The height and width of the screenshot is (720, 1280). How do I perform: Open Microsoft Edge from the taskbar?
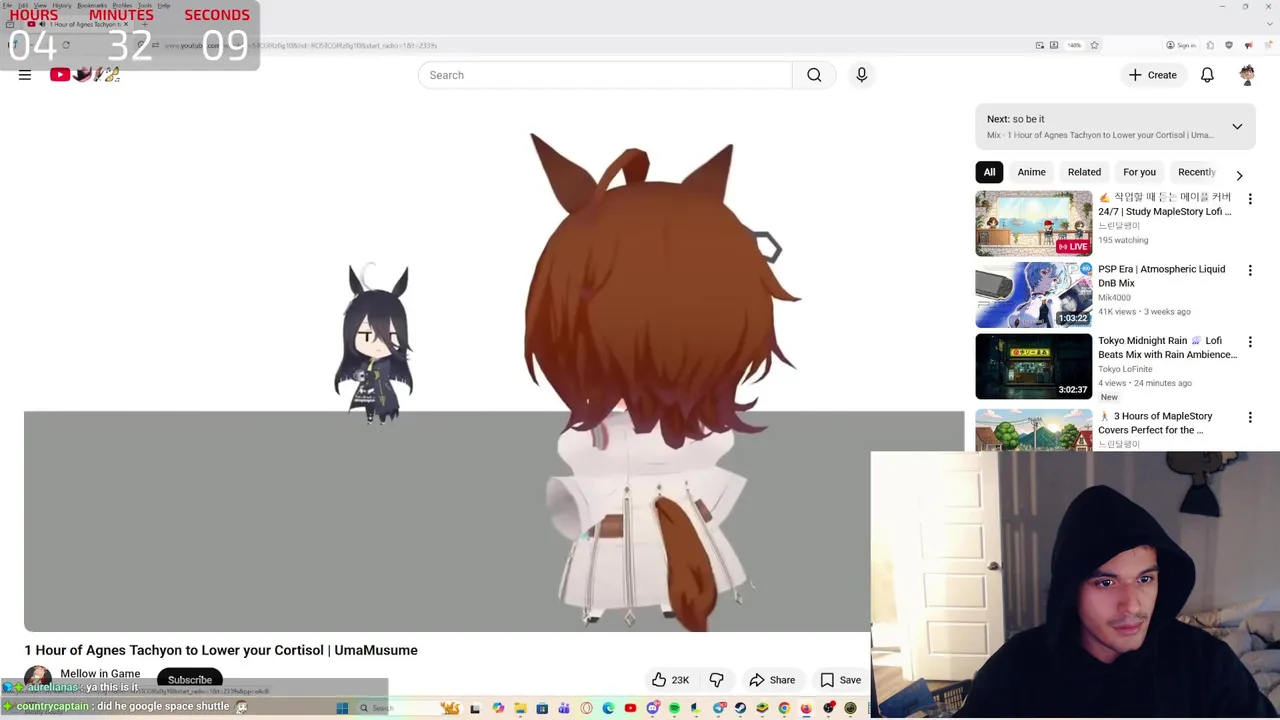tap(608, 708)
